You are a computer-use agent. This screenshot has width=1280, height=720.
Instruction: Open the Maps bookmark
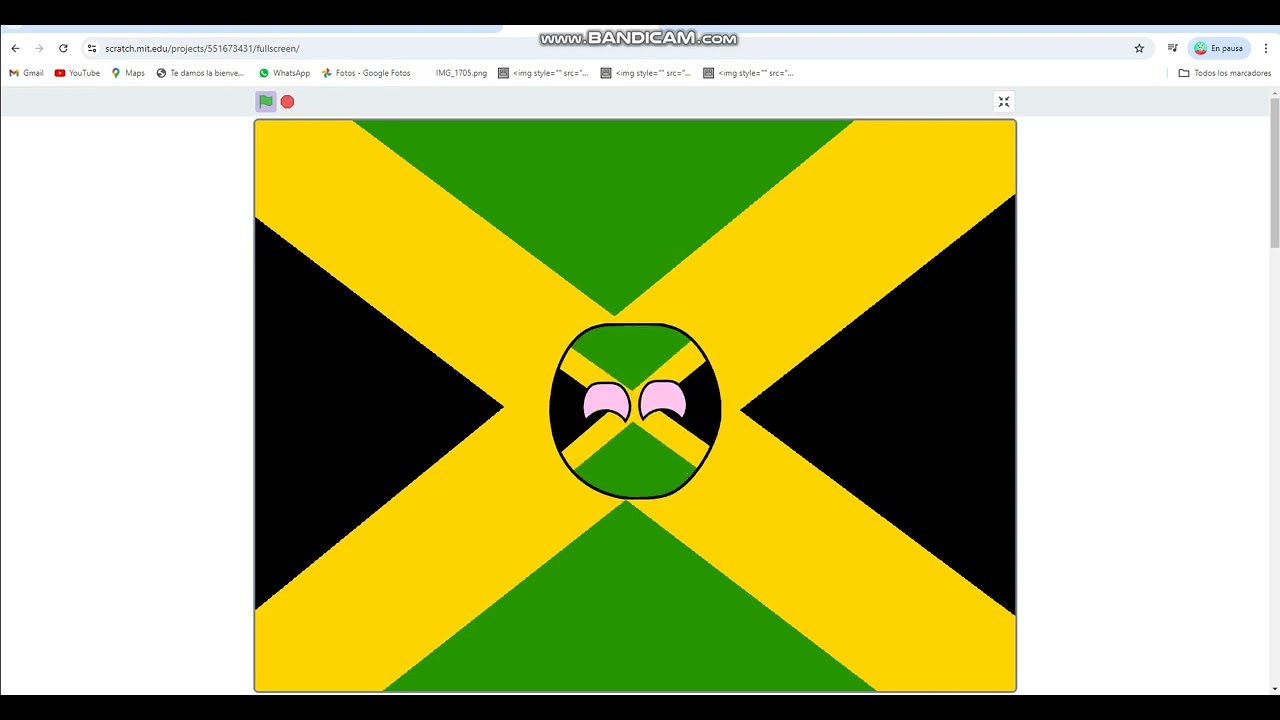(x=128, y=73)
